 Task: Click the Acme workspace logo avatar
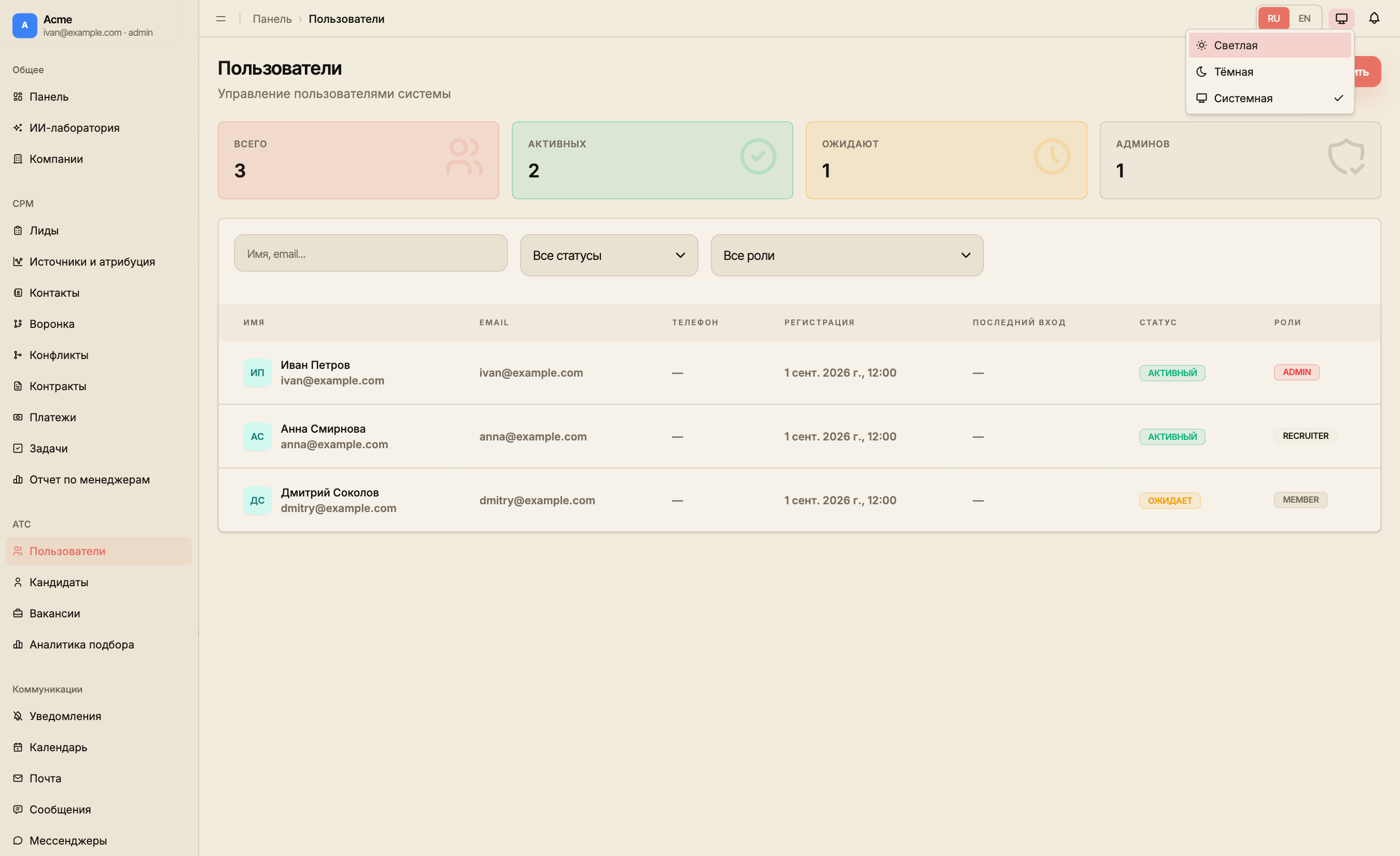pyautogui.click(x=24, y=25)
